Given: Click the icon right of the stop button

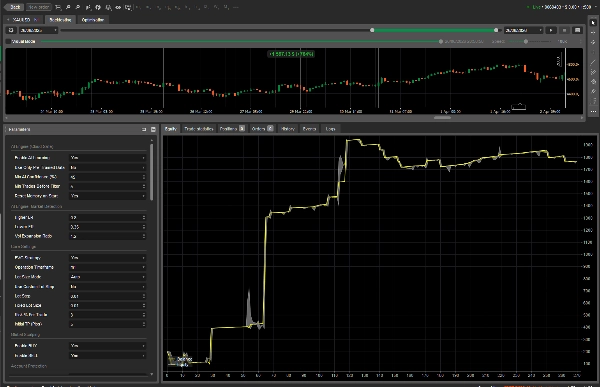Looking at the screenshot, I should [x=577, y=30].
